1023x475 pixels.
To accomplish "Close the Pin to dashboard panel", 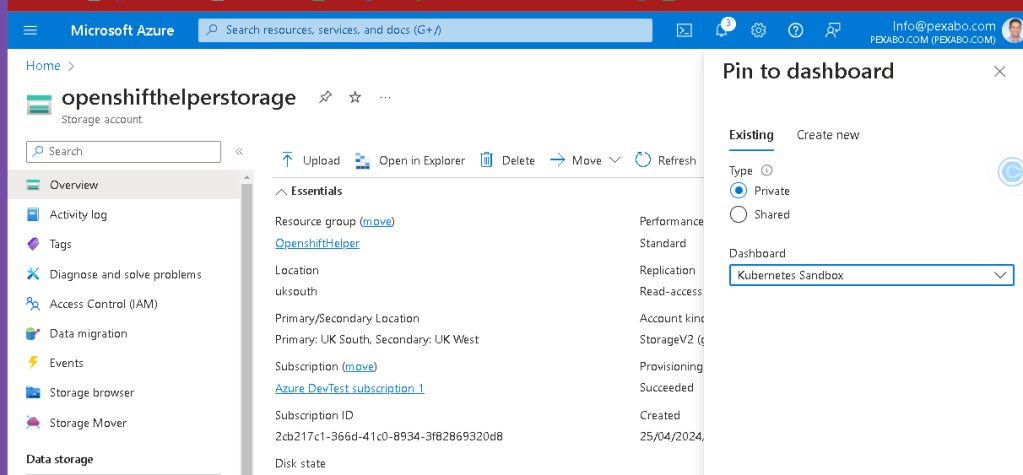I will (x=1000, y=71).
